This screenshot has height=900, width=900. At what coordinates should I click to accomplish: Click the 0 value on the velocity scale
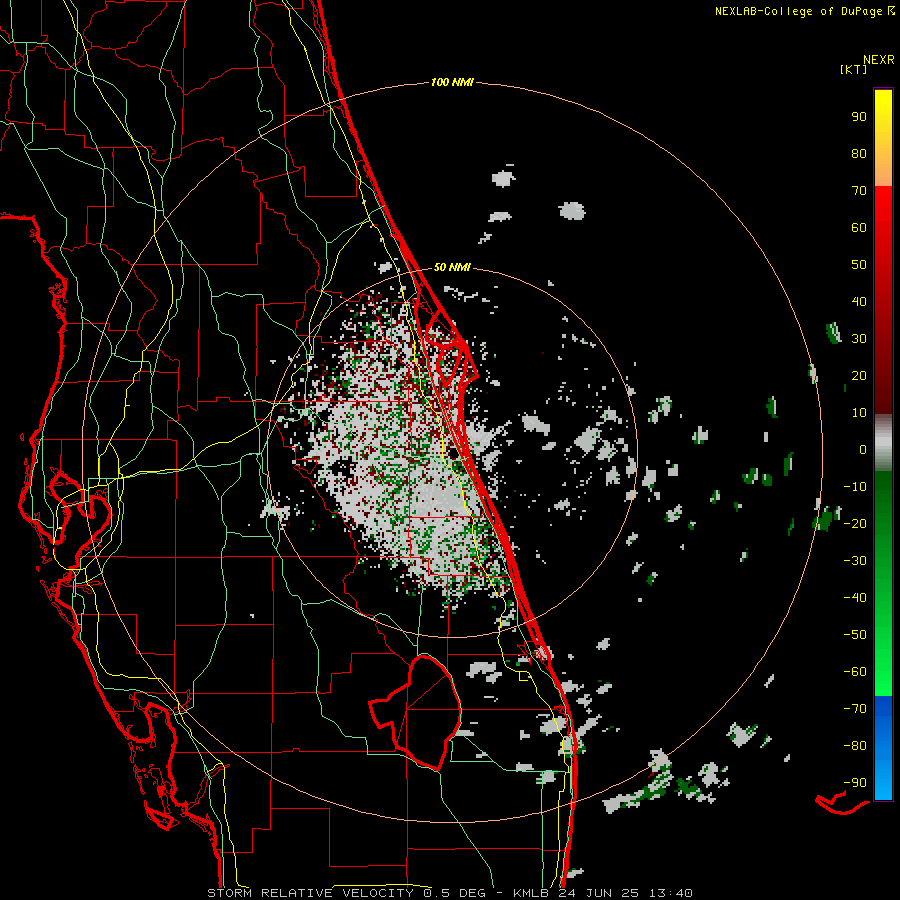(x=863, y=449)
